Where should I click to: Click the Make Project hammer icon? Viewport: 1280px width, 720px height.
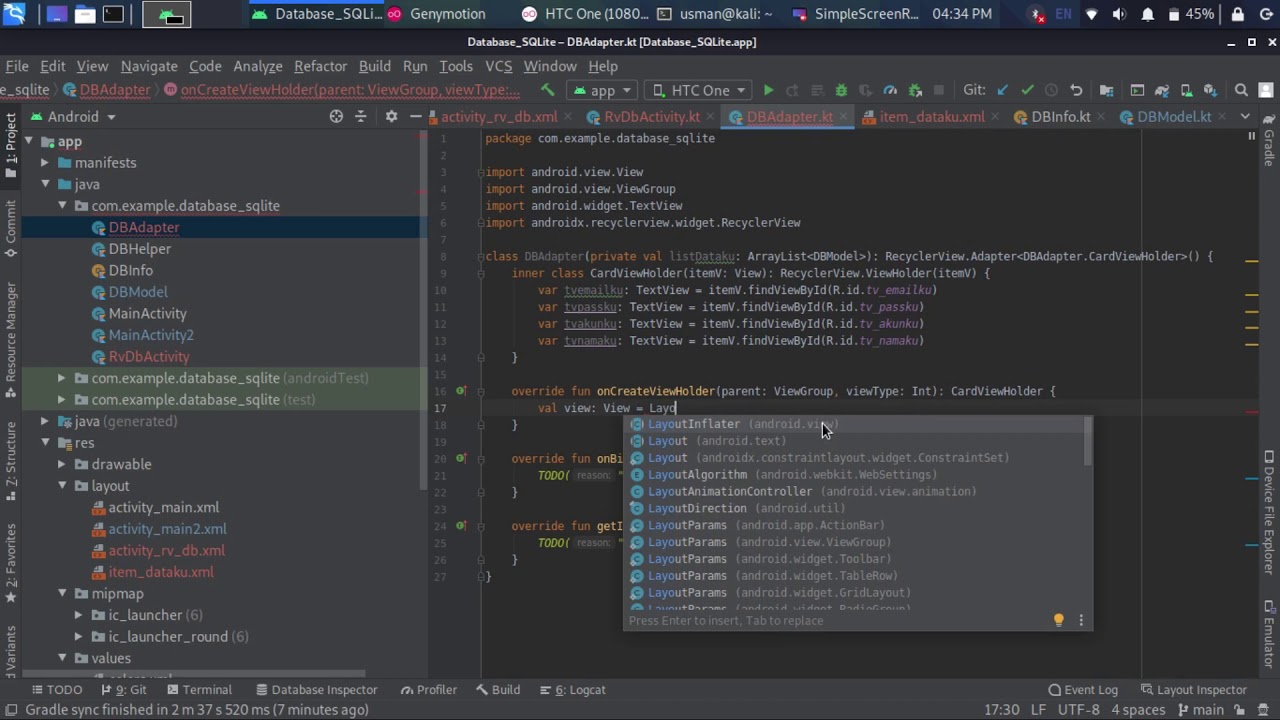(547, 90)
